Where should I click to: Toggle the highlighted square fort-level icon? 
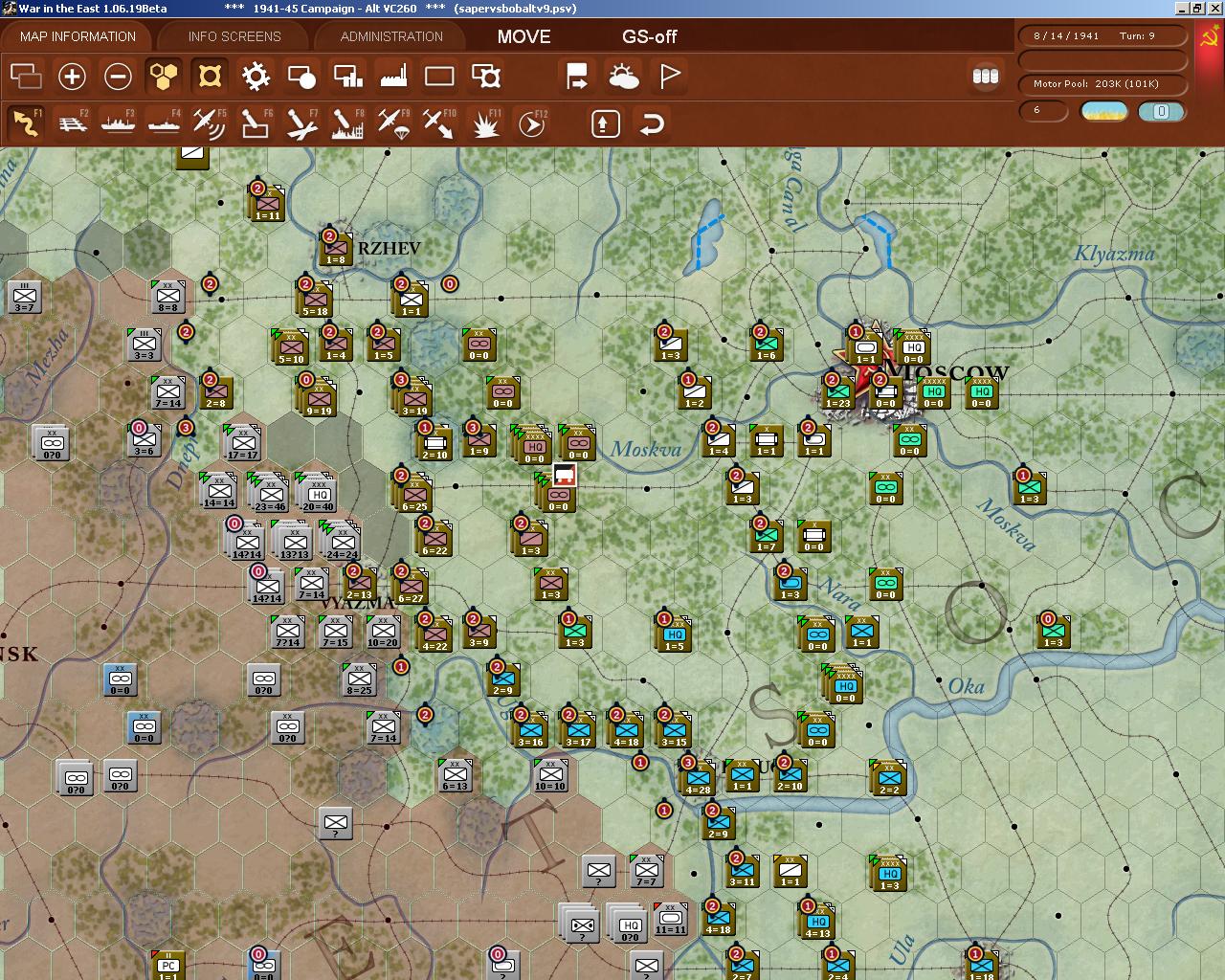pyautogui.click(x=210, y=76)
